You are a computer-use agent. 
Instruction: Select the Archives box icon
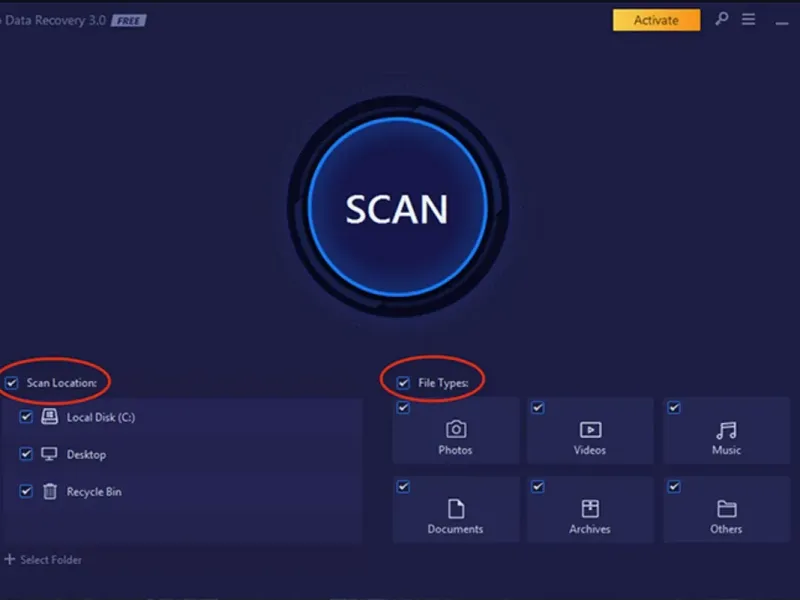pos(590,509)
